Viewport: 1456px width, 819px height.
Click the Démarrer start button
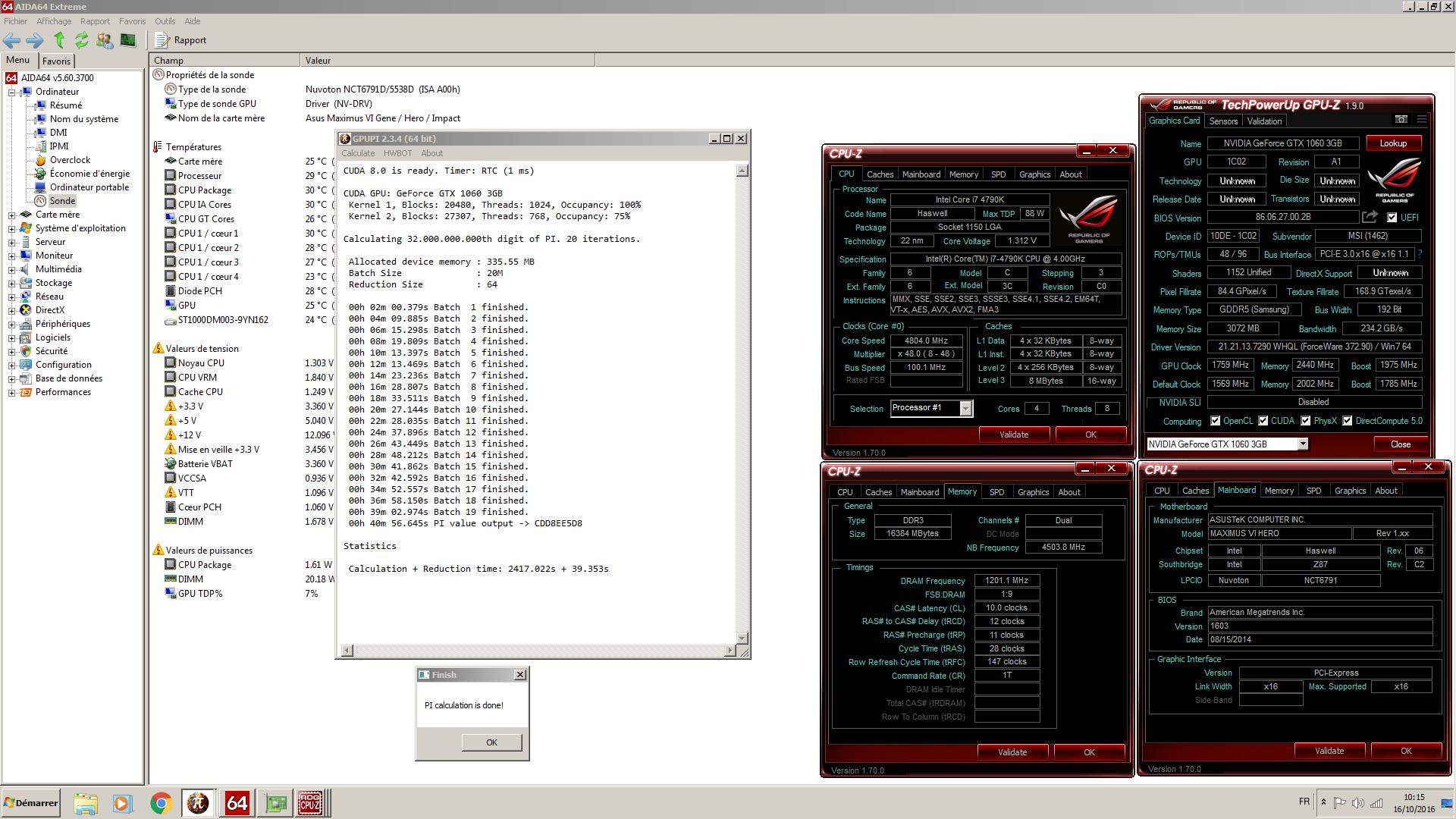pos(30,803)
